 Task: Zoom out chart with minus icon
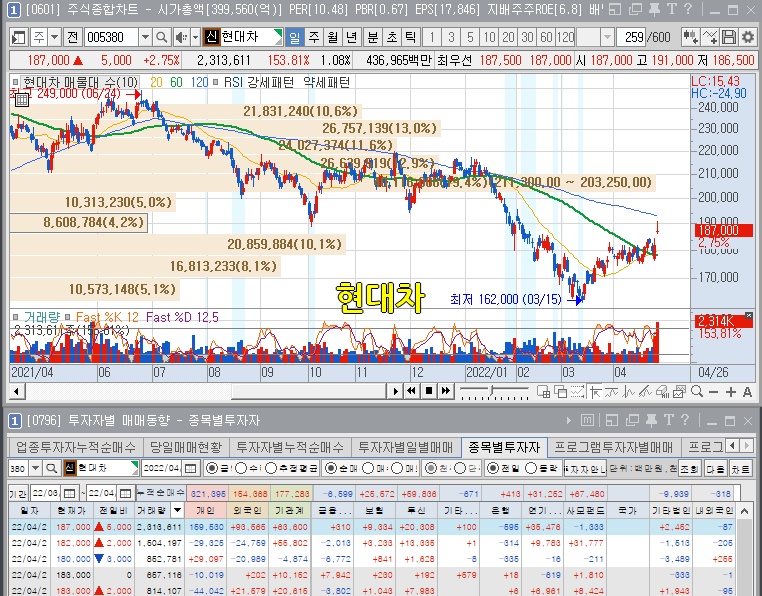click(713, 392)
